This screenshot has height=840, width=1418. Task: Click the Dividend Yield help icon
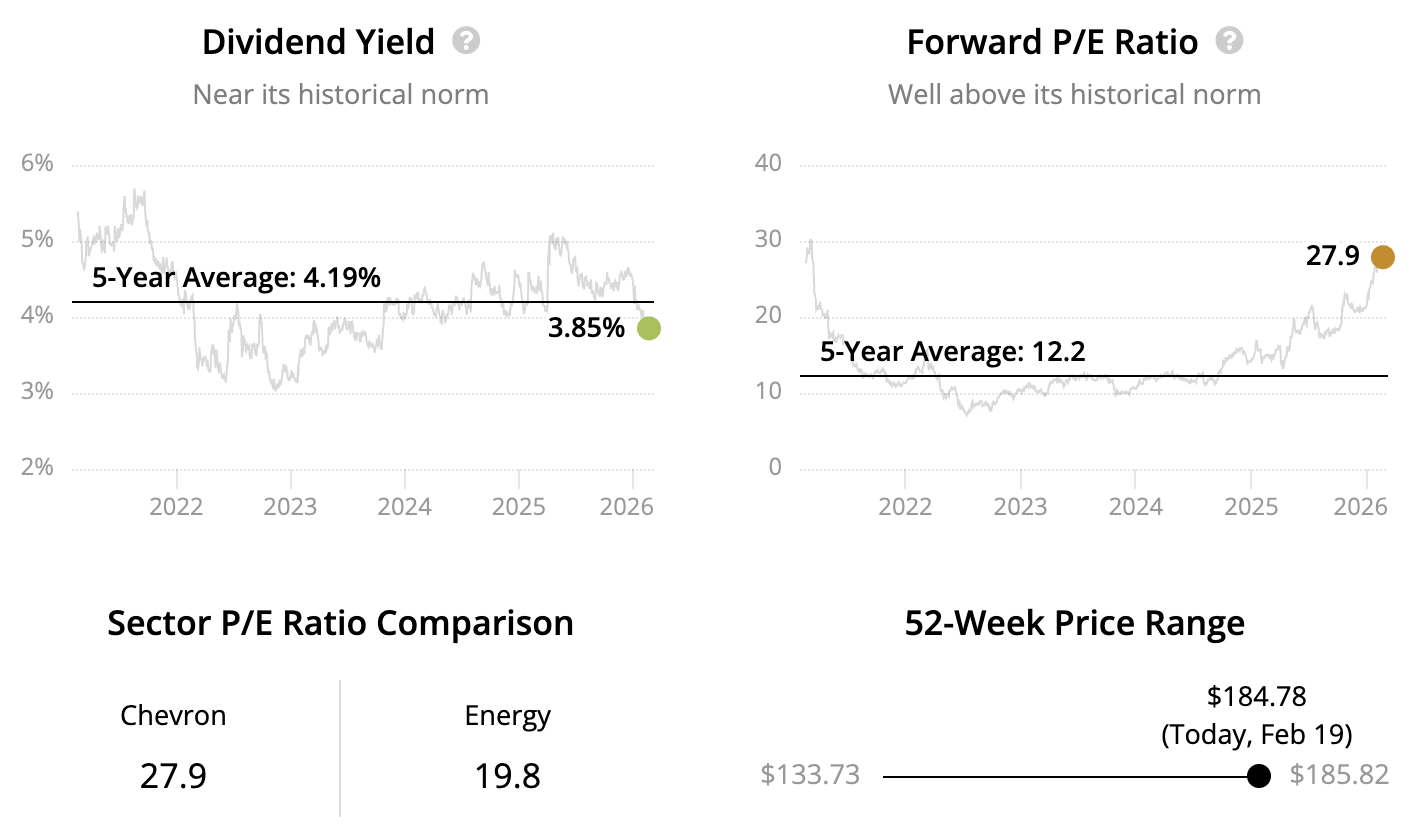coord(466,42)
